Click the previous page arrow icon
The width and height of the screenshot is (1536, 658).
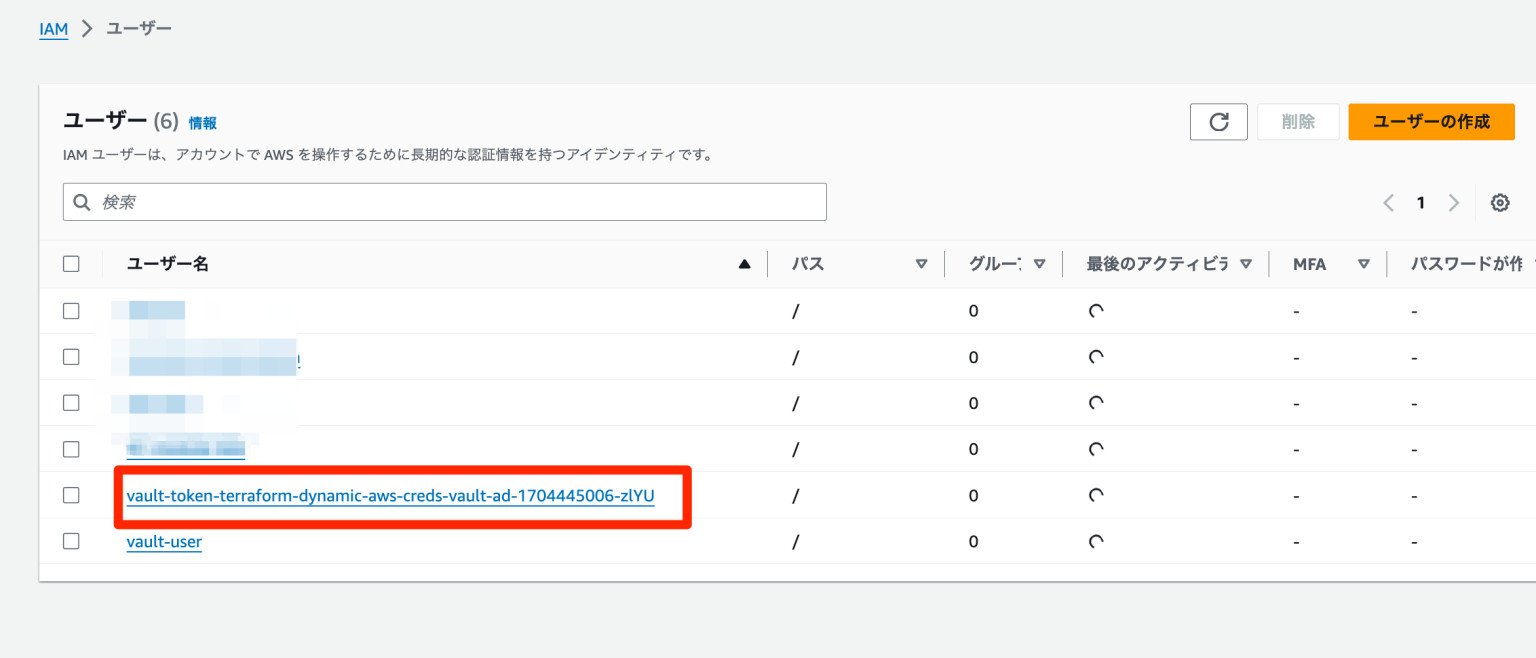[x=1388, y=202]
